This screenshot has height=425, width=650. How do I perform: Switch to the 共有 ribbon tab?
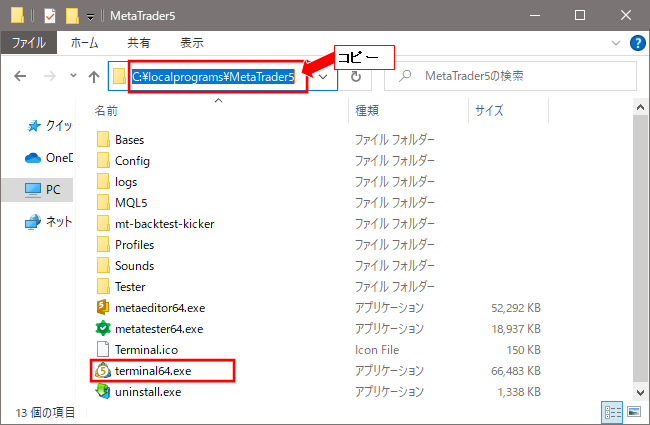point(138,42)
